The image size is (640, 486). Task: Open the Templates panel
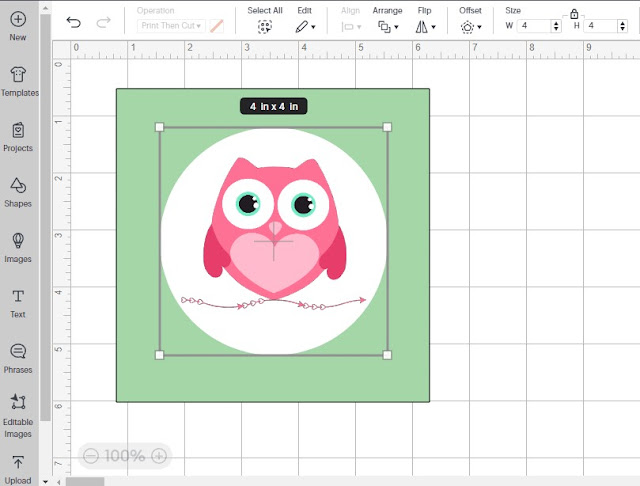click(x=18, y=75)
